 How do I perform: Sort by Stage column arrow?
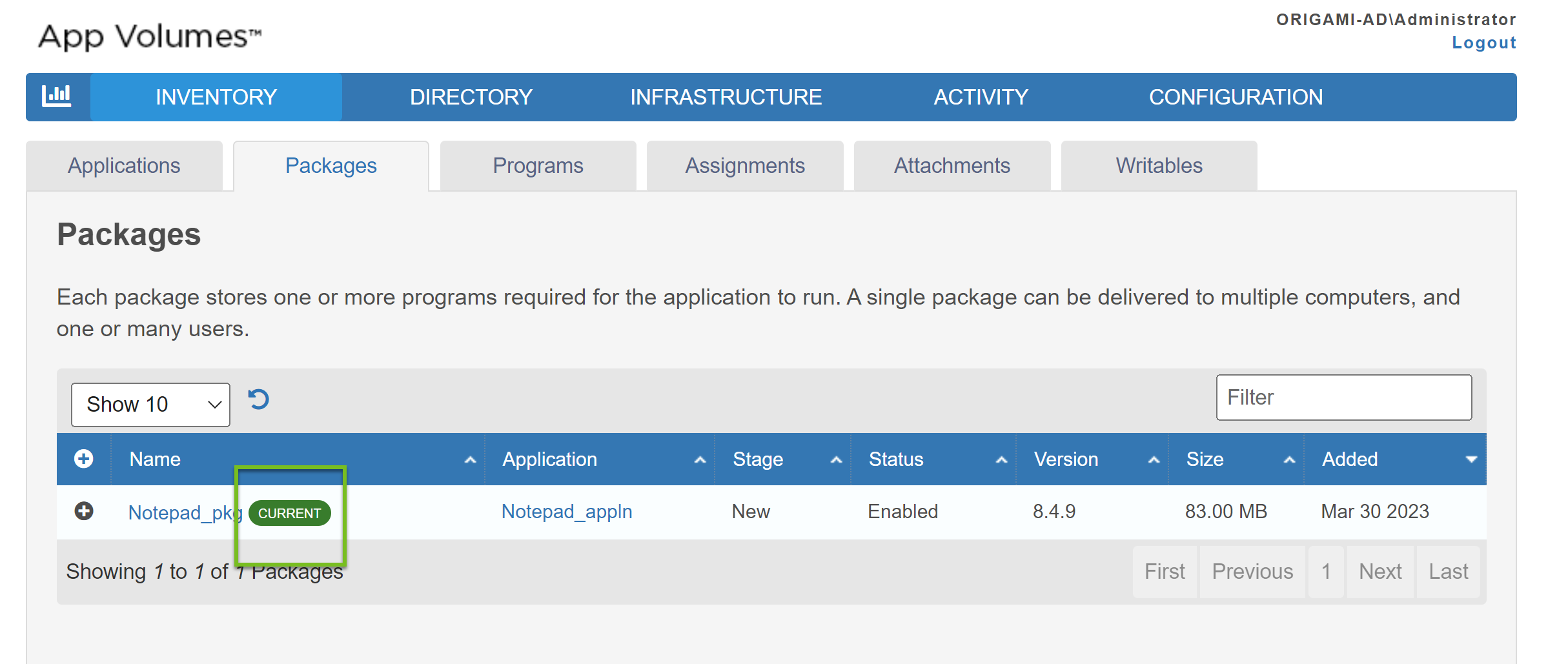(836, 460)
